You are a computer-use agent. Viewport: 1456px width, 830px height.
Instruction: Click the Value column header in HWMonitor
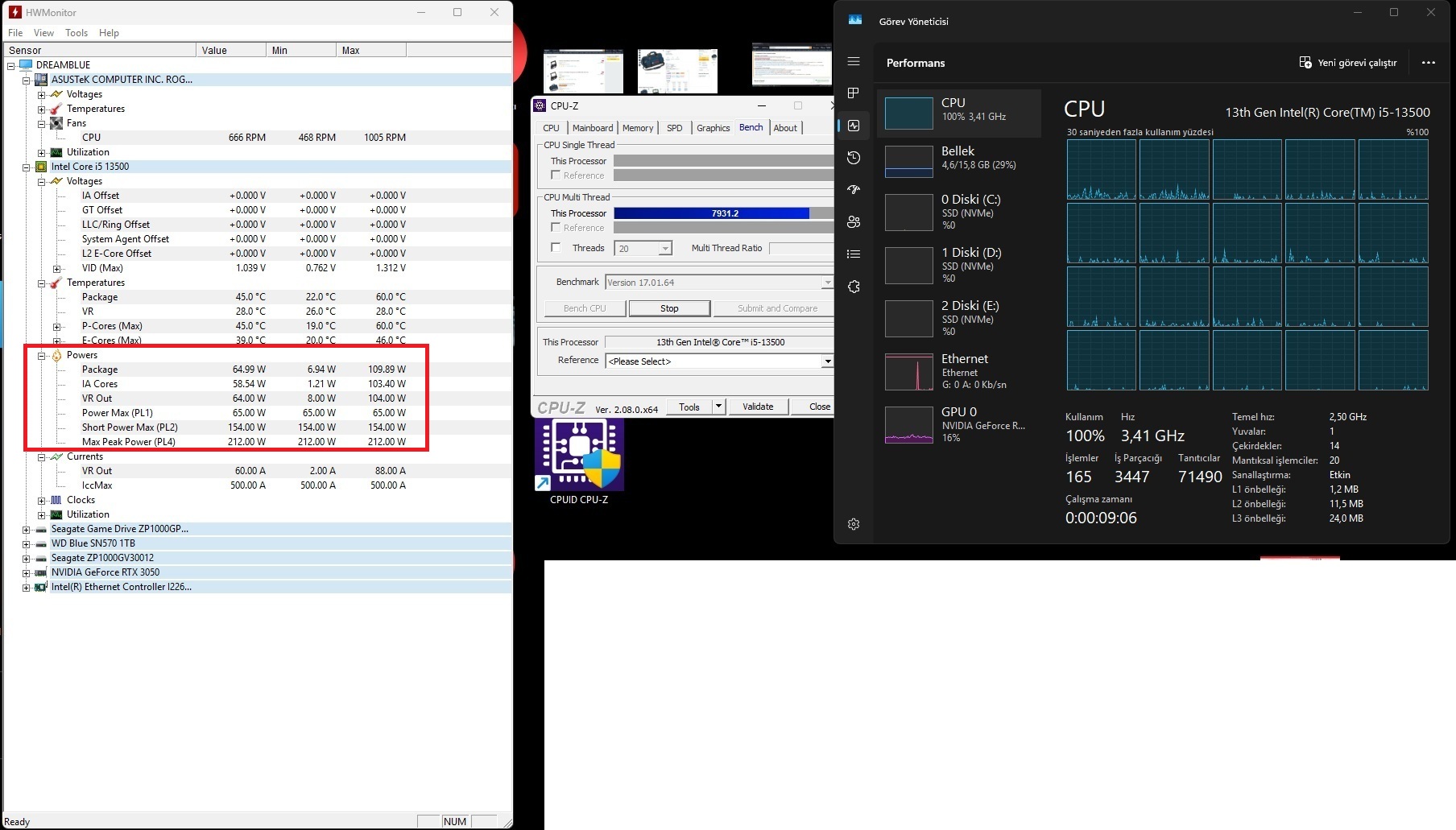(231, 50)
